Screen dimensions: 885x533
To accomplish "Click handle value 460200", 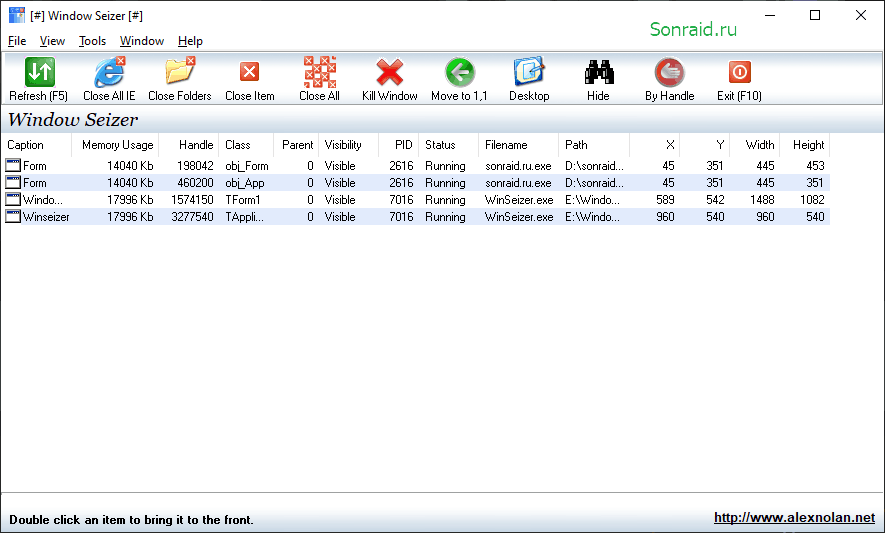I will [195, 183].
